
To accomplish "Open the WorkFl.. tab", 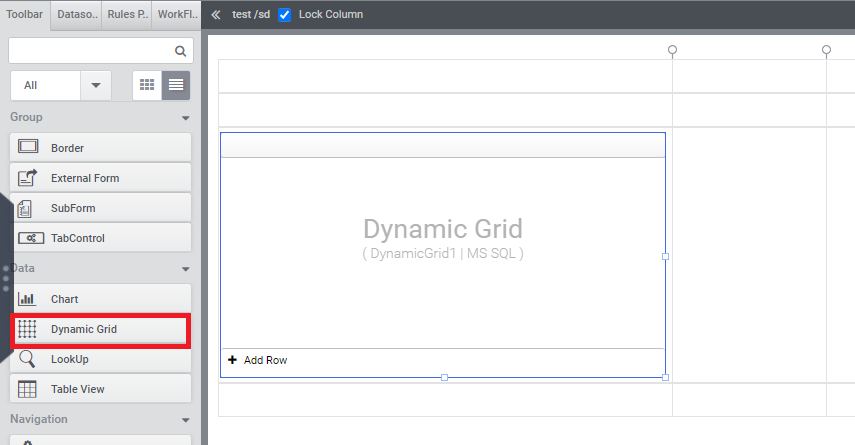I will (x=177, y=15).
